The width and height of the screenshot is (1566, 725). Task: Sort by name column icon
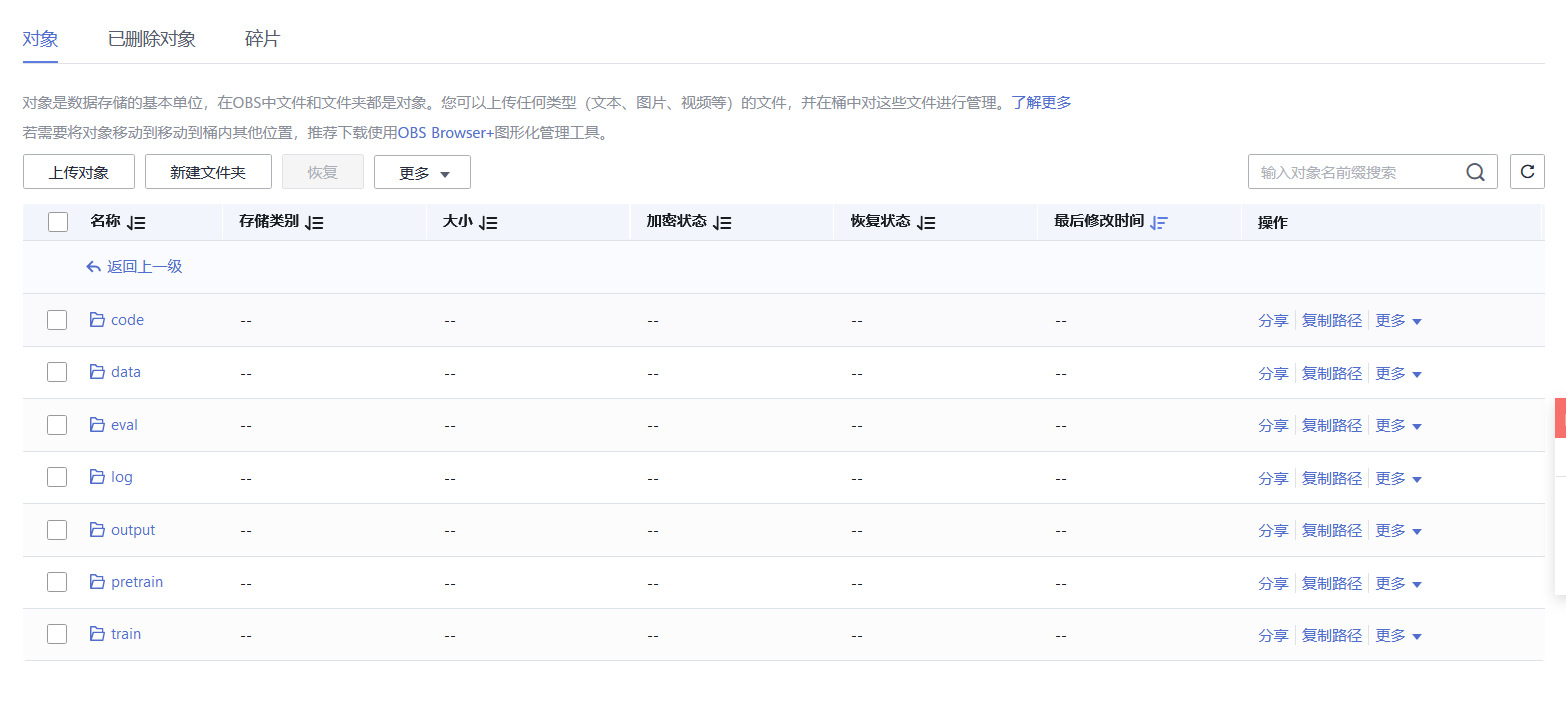[137, 223]
